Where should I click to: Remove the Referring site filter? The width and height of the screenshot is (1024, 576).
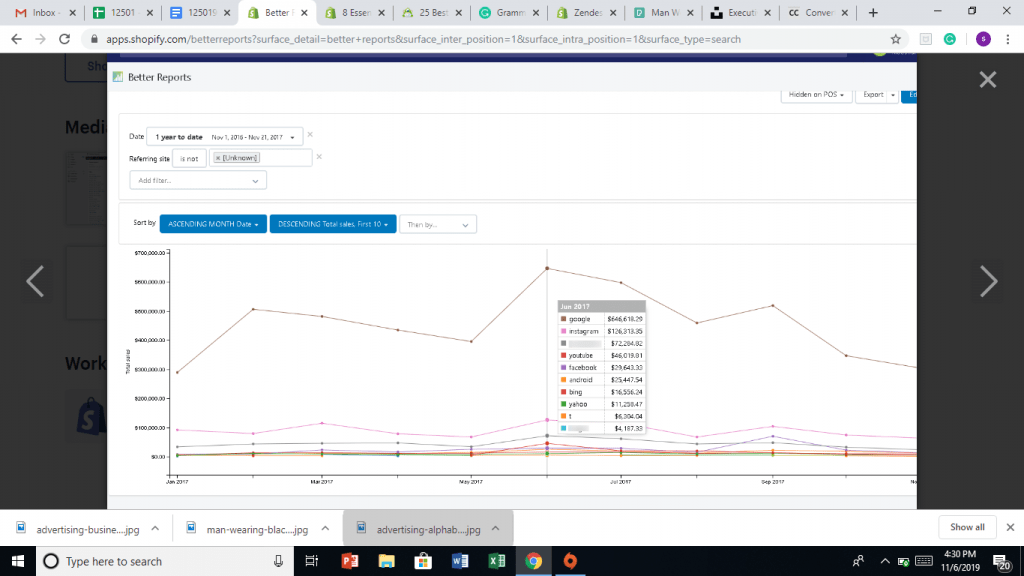pyautogui.click(x=319, y=157)
